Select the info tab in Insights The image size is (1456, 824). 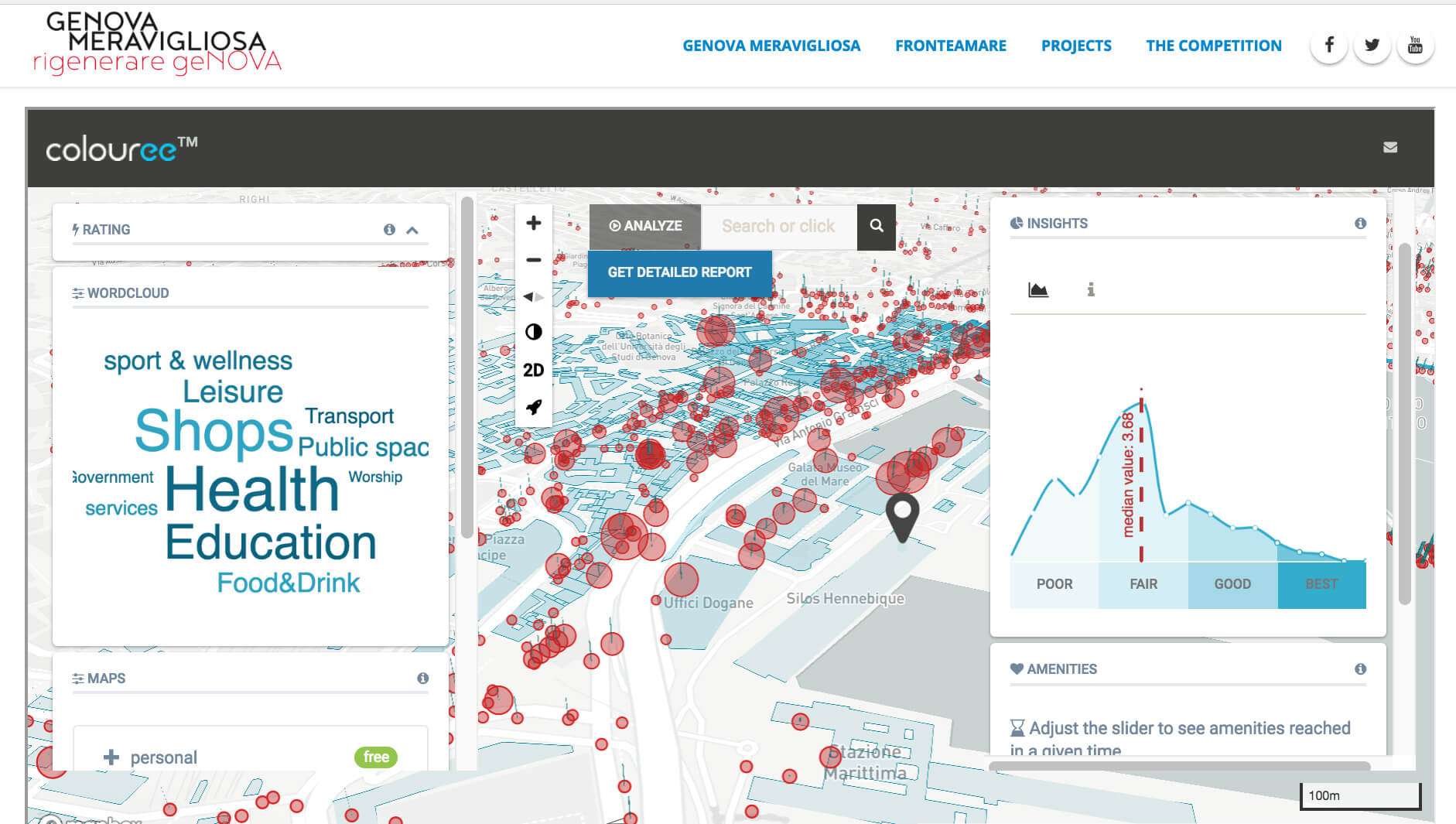[1091, 289]
